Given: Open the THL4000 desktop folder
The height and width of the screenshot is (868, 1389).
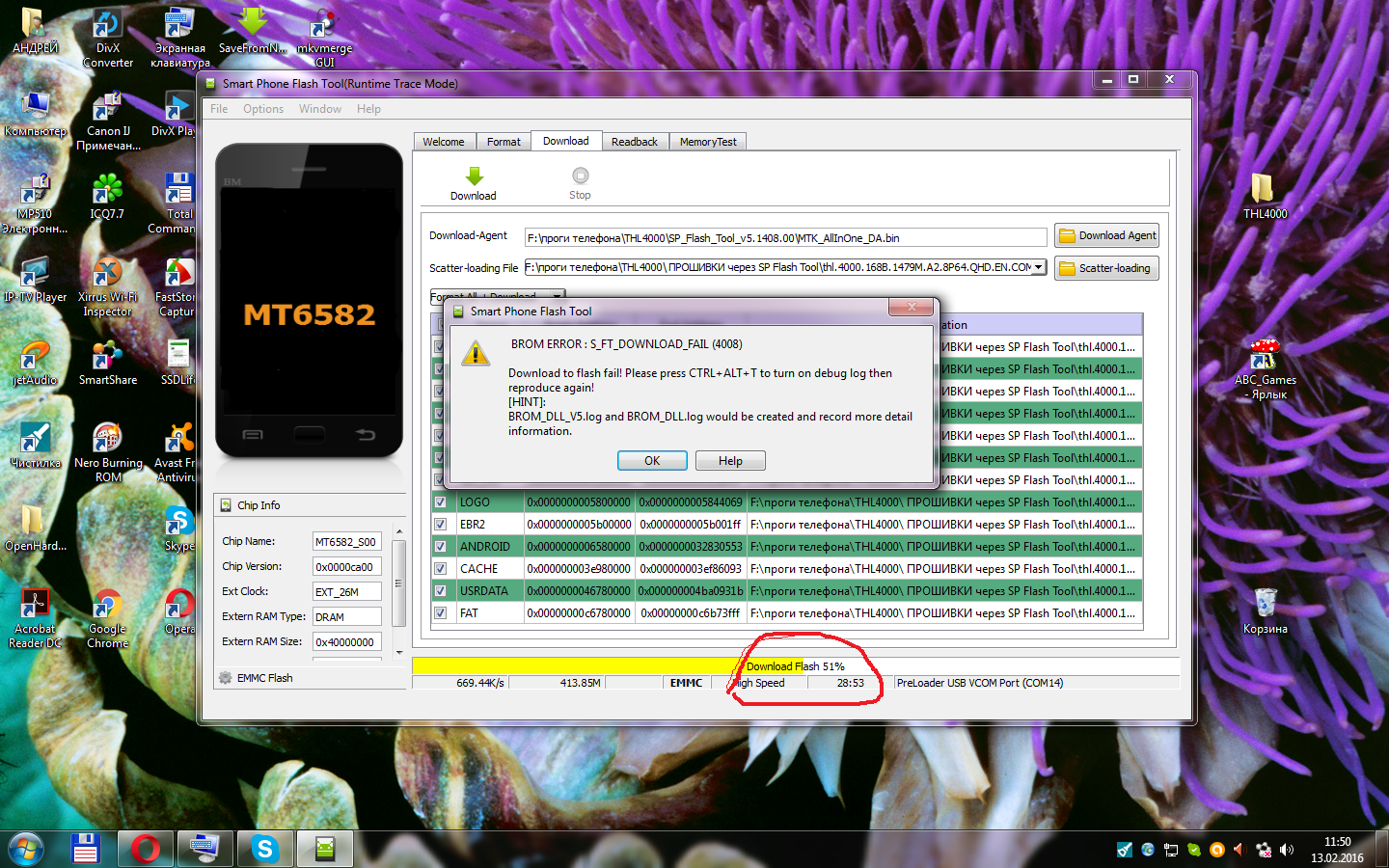Looking at the screenshot, I should coord(1264,195).
